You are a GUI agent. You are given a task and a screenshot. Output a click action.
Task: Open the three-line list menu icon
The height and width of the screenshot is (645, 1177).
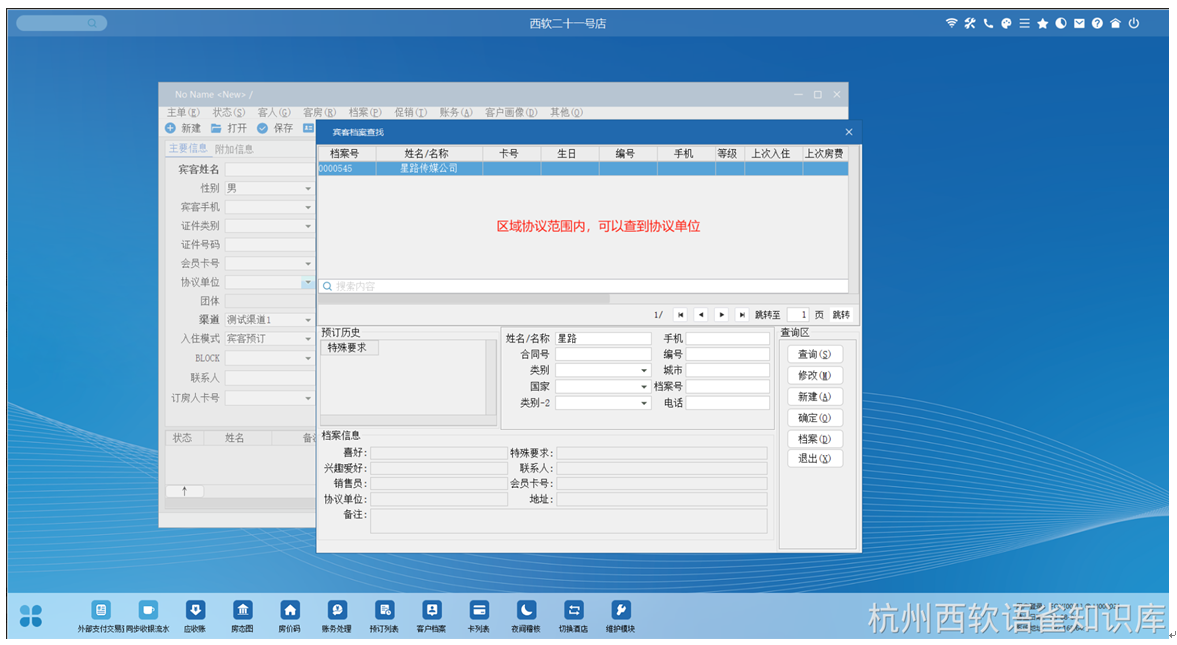pyautogui.click(x=1025, y=23)
